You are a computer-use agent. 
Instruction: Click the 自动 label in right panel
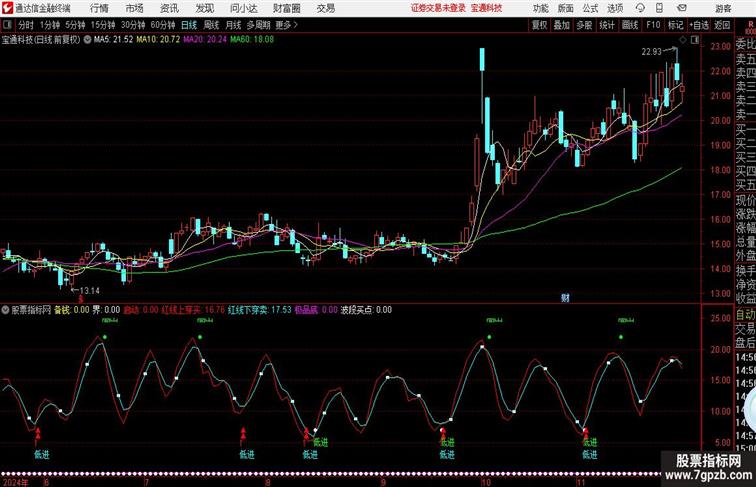point(745,315)
